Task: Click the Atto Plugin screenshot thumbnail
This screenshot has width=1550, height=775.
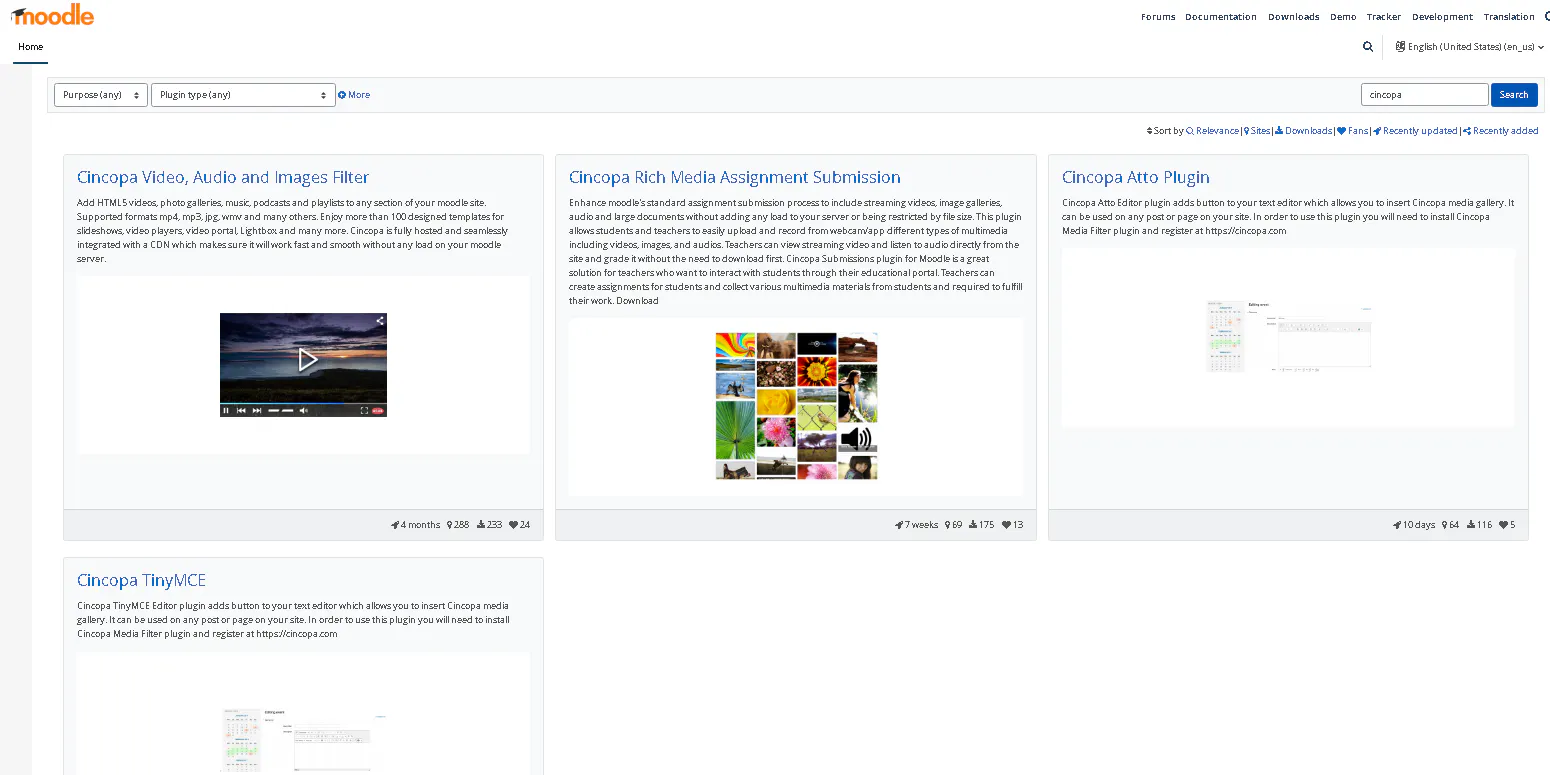Action: click(1289, 337)
